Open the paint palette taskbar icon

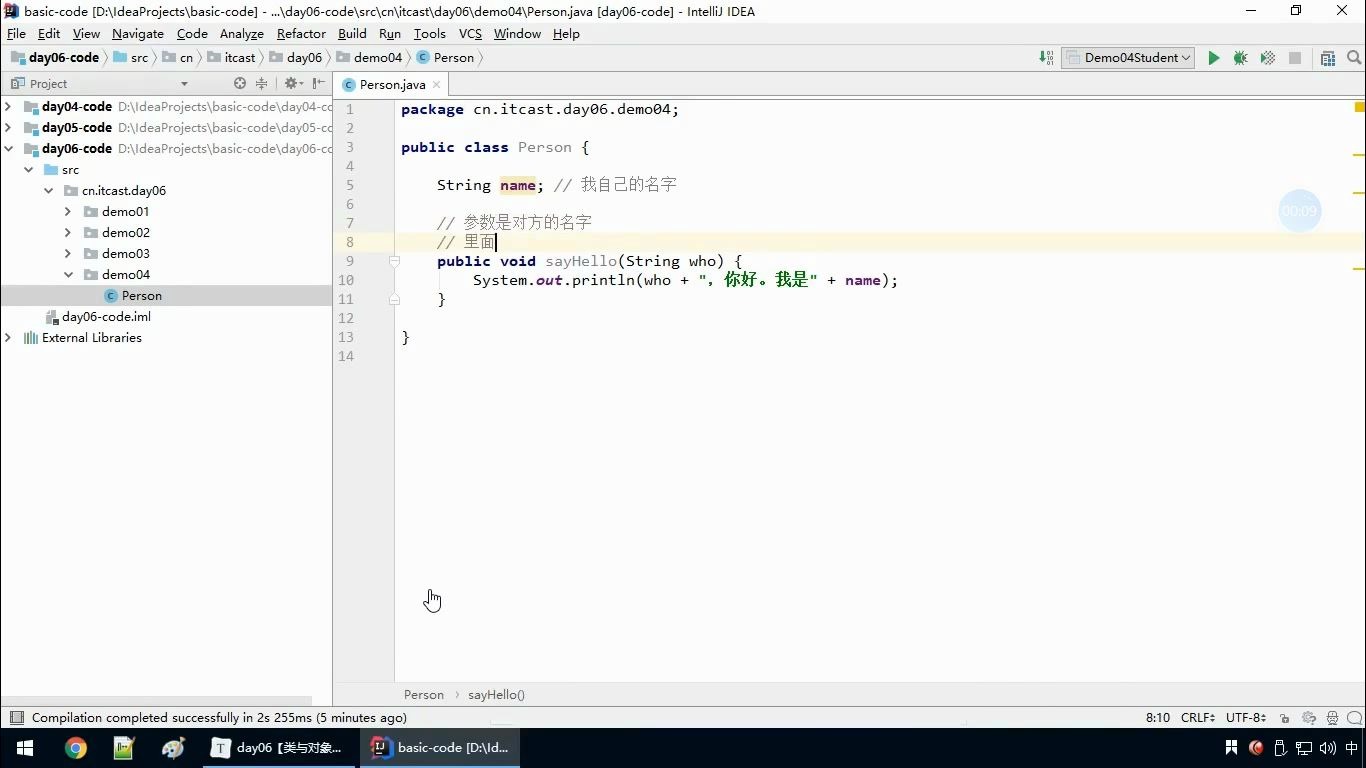coord(173,748)
